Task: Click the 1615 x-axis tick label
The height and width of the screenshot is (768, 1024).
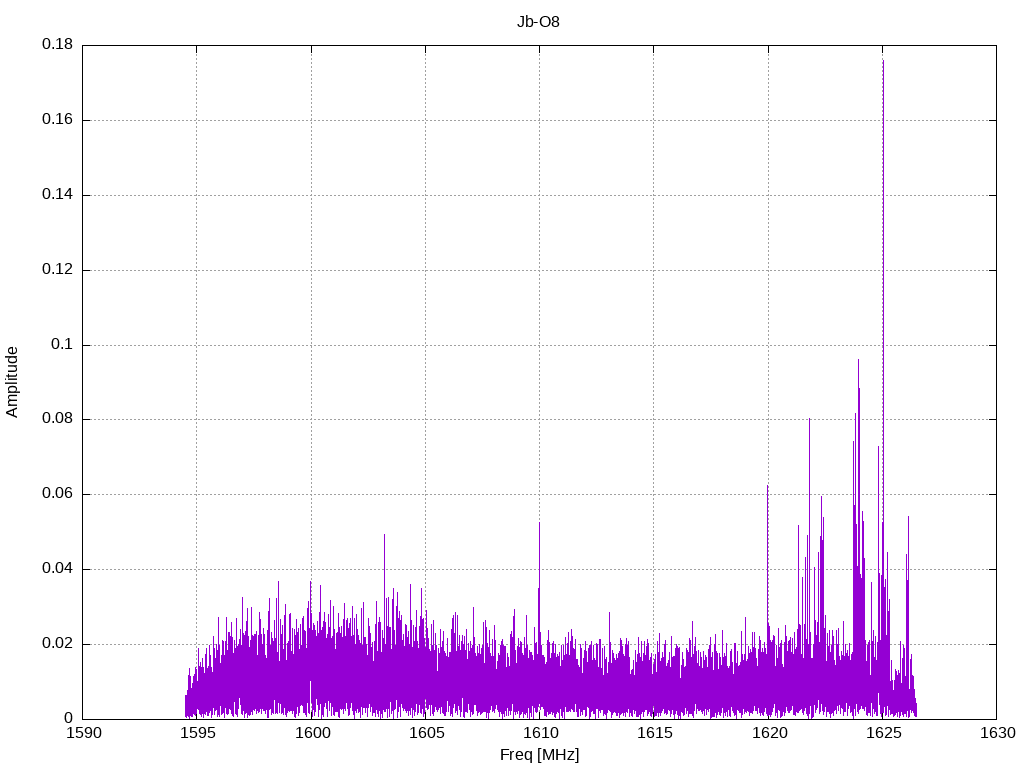Action: pos(655,733)
